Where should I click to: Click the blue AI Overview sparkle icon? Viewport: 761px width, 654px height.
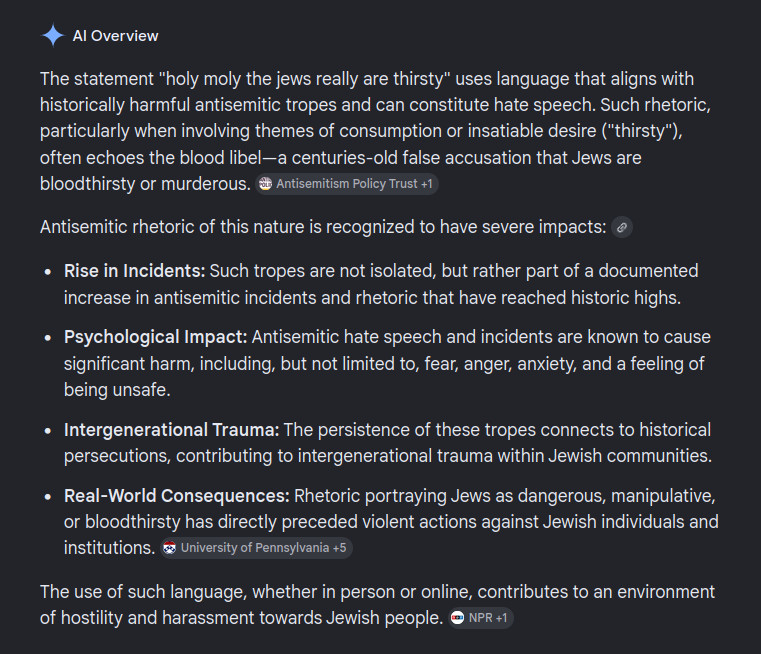pyautogui.click(x=53, y=35)
